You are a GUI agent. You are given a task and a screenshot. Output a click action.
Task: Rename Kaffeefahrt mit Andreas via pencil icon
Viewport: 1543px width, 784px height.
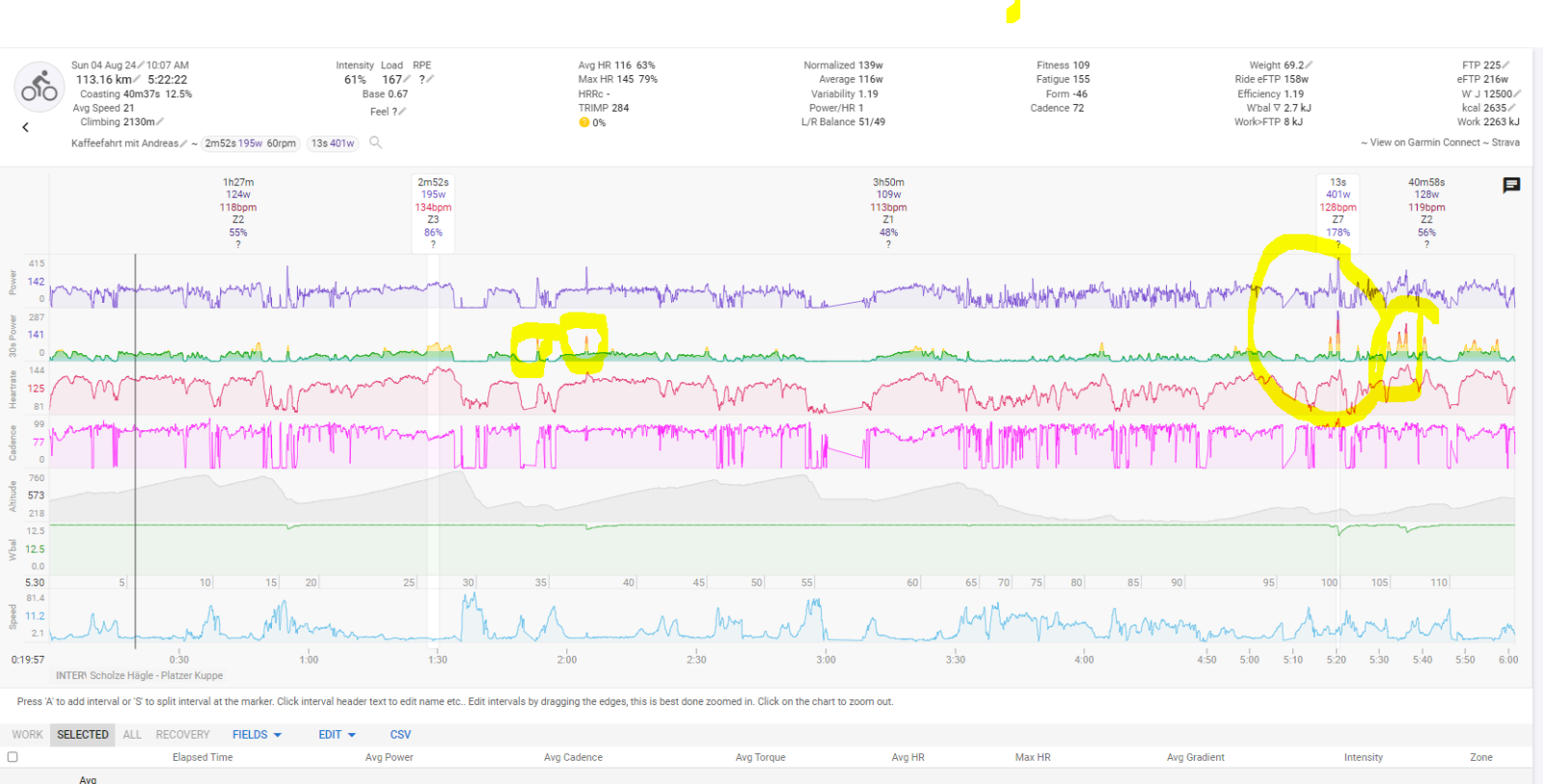pos(184,143)
